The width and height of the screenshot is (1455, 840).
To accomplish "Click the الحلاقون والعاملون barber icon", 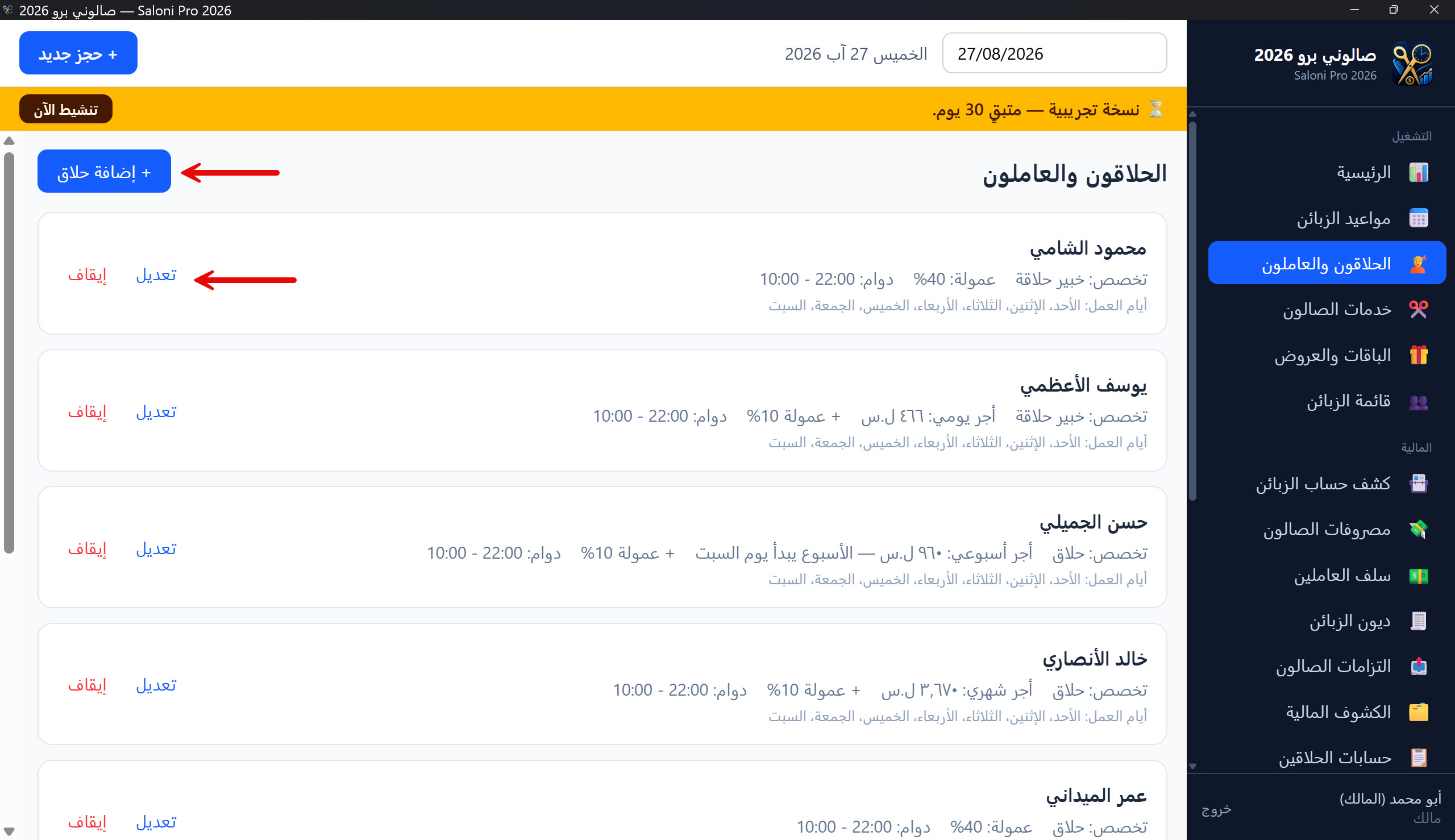I will tap(1419, 264).
